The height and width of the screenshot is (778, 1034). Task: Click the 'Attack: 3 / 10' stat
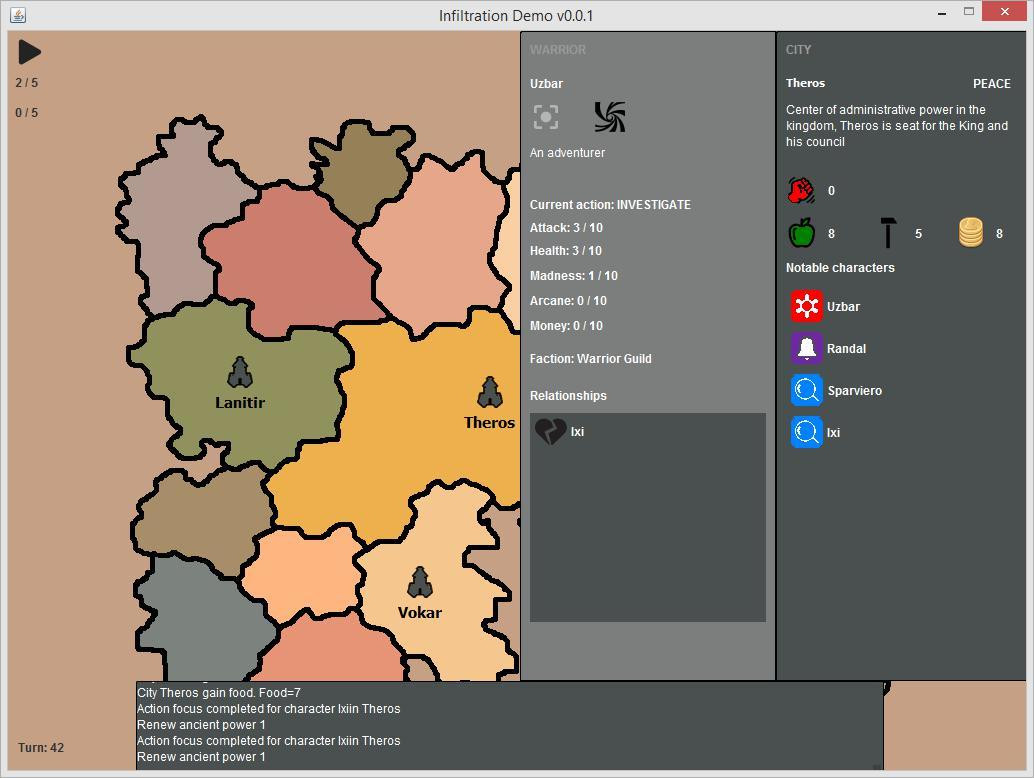tap(566, 227)
